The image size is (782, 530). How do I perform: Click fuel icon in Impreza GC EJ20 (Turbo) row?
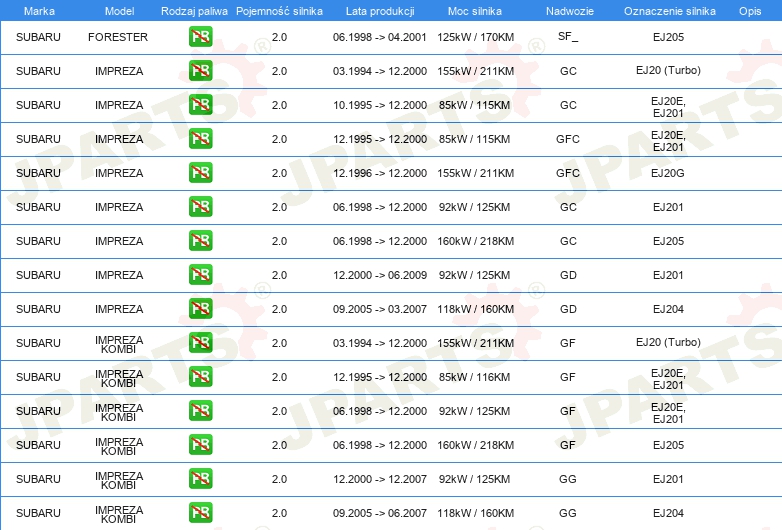click(200, 71)
